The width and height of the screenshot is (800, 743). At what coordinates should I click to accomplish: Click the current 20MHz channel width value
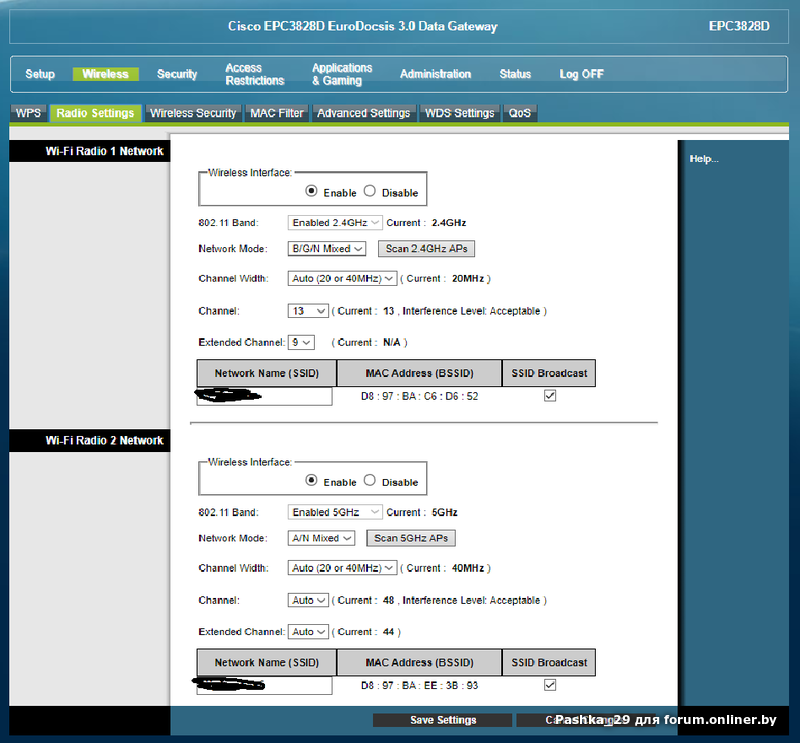pyautogui.click(x=468, y=279)
